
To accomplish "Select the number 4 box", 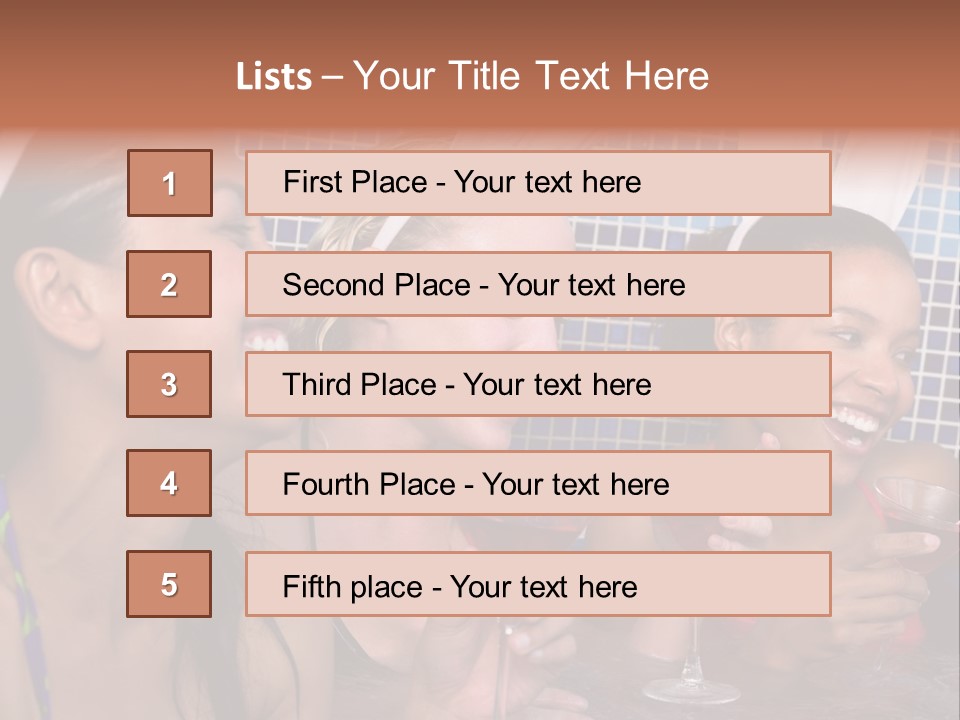I will point(169,484).
